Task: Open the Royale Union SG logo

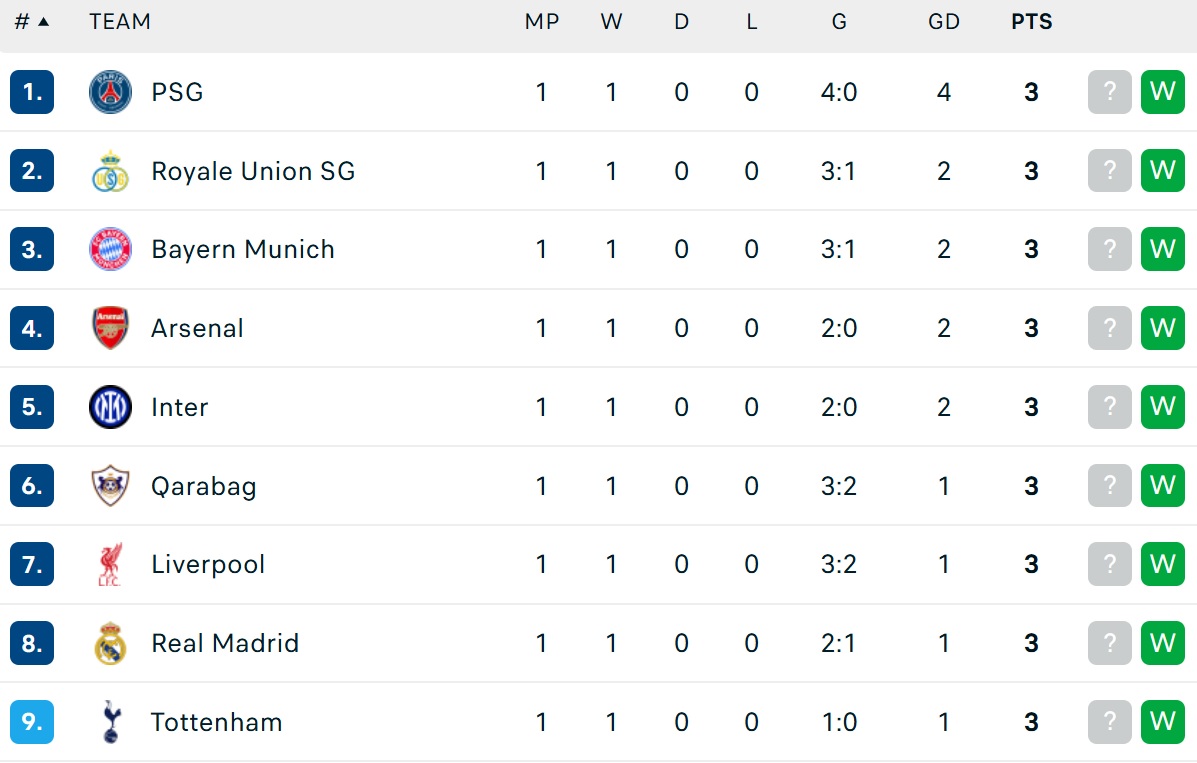Action: click(x=110, y=171)
